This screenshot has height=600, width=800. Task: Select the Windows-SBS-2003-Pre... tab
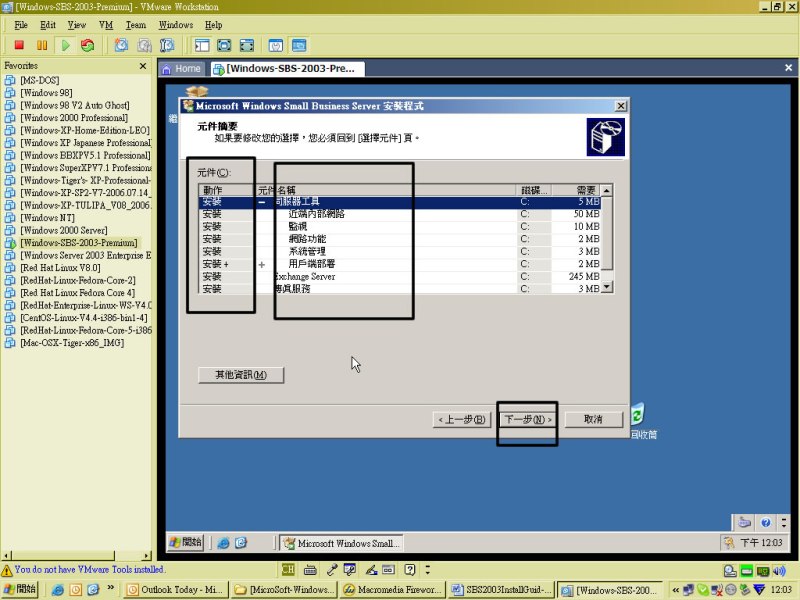288,69
